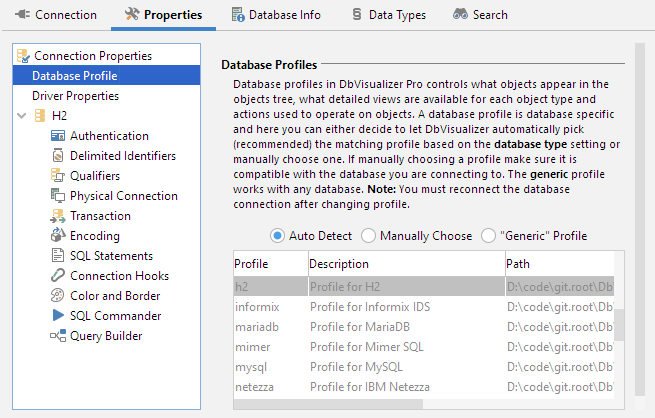Click the Color and Border icon
655x418 pixels.
[x=57, y=296]
